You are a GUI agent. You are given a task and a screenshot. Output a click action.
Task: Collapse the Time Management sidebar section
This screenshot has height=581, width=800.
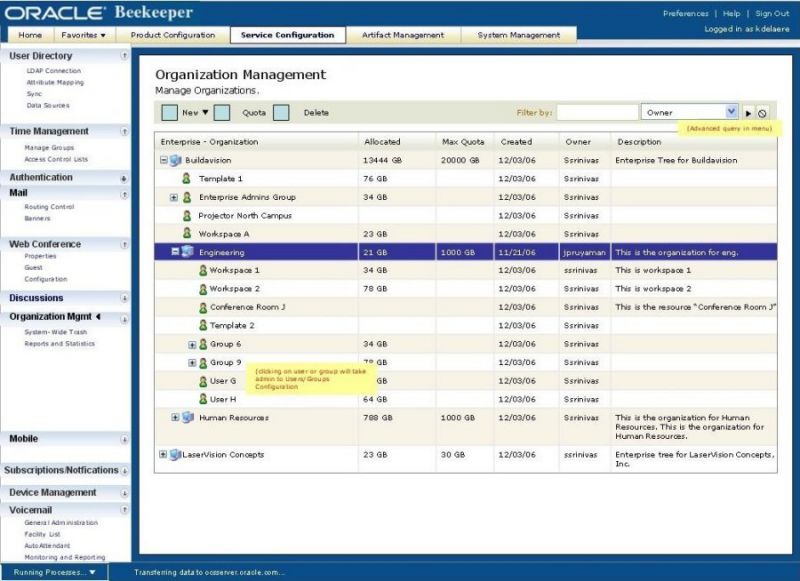124,132
